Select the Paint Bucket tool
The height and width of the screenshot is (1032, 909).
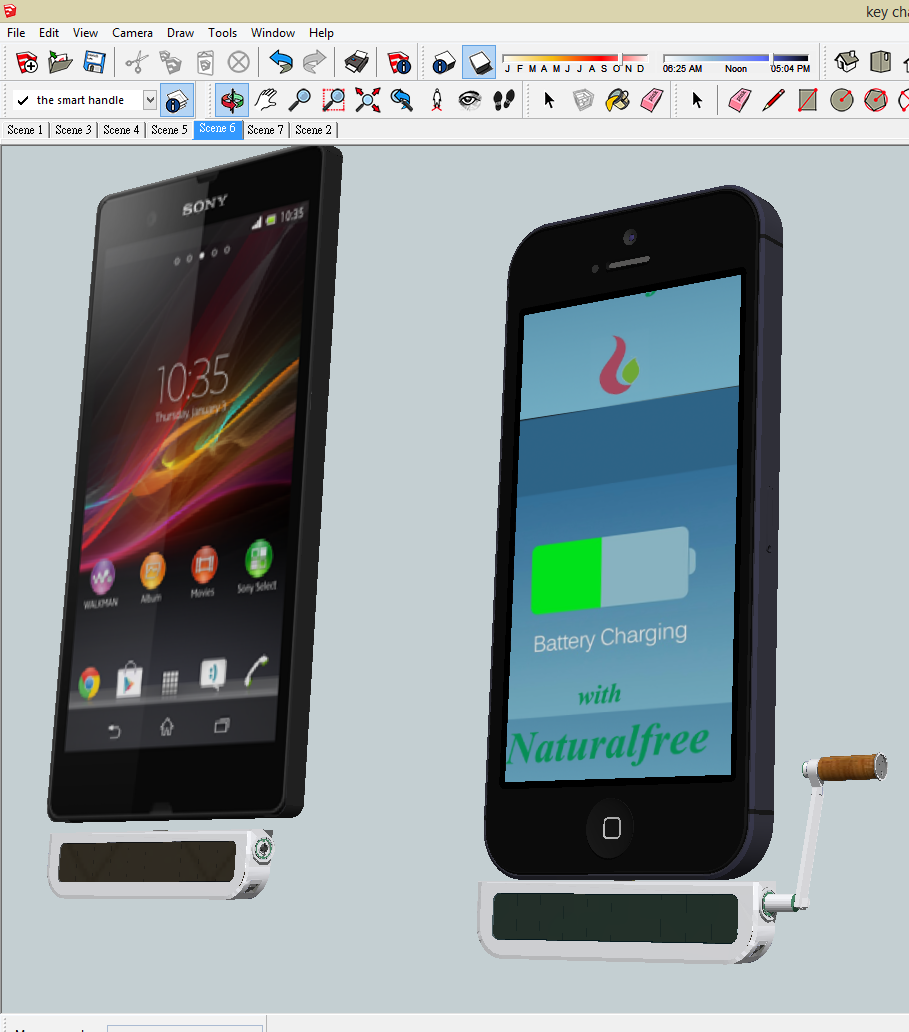[x=617, y=100]
